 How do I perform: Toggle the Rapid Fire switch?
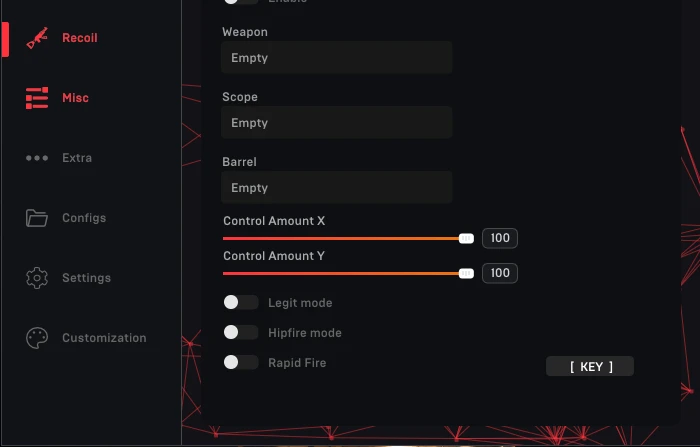click(240, 362)
